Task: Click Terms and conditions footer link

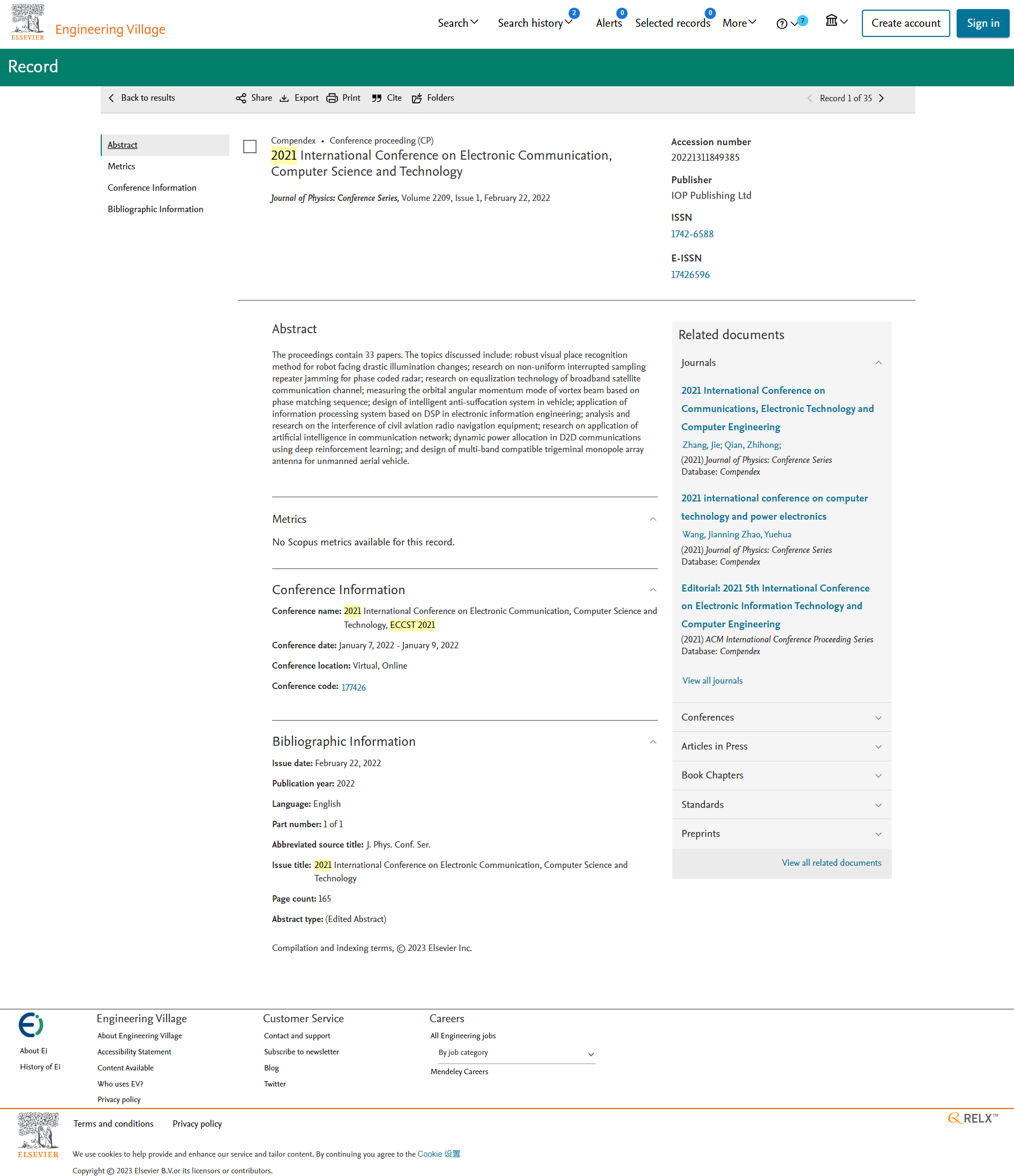Action: [114, 1124]
